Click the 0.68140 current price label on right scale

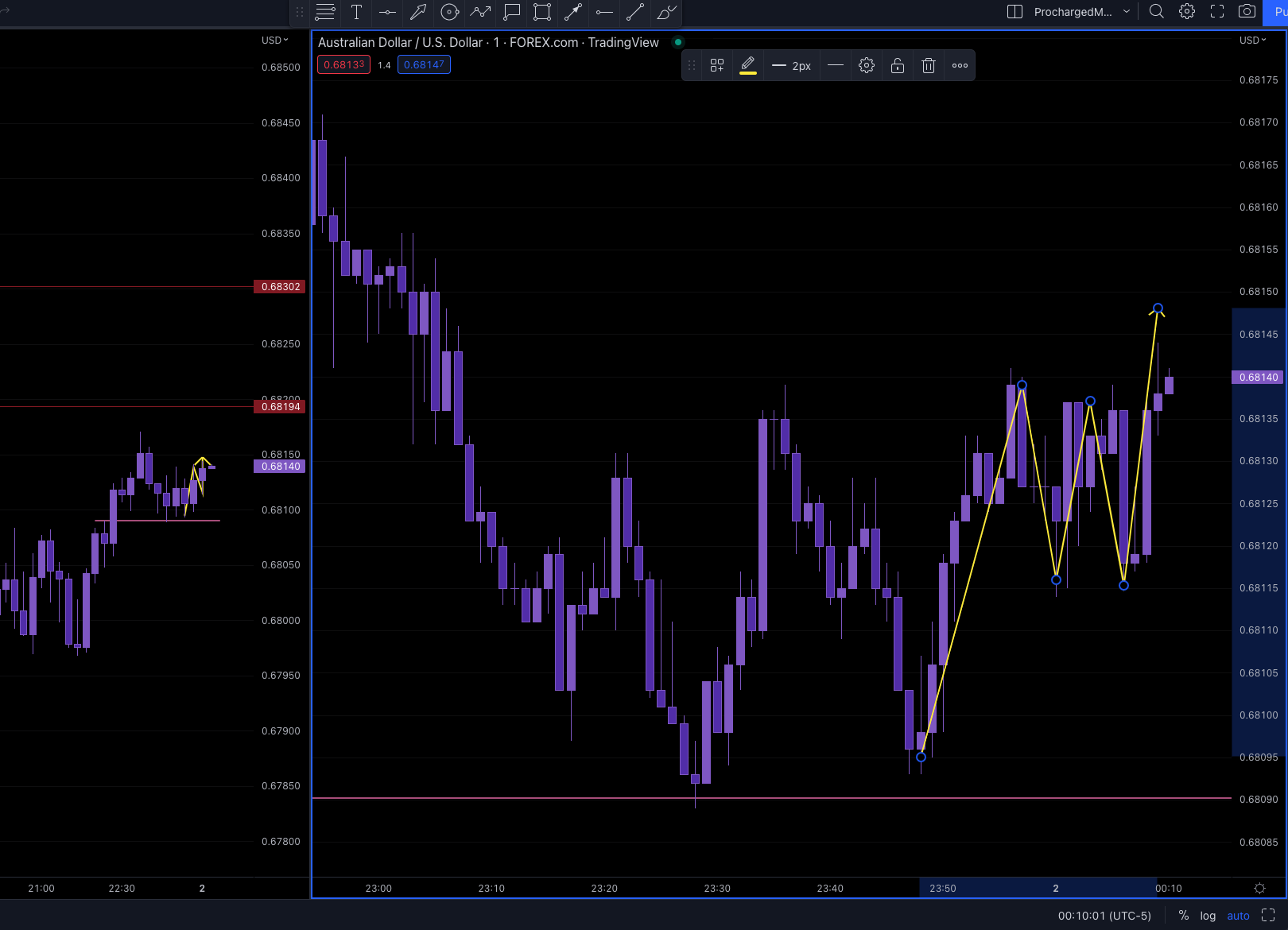pyautogui.click(x=1257, y=378)
